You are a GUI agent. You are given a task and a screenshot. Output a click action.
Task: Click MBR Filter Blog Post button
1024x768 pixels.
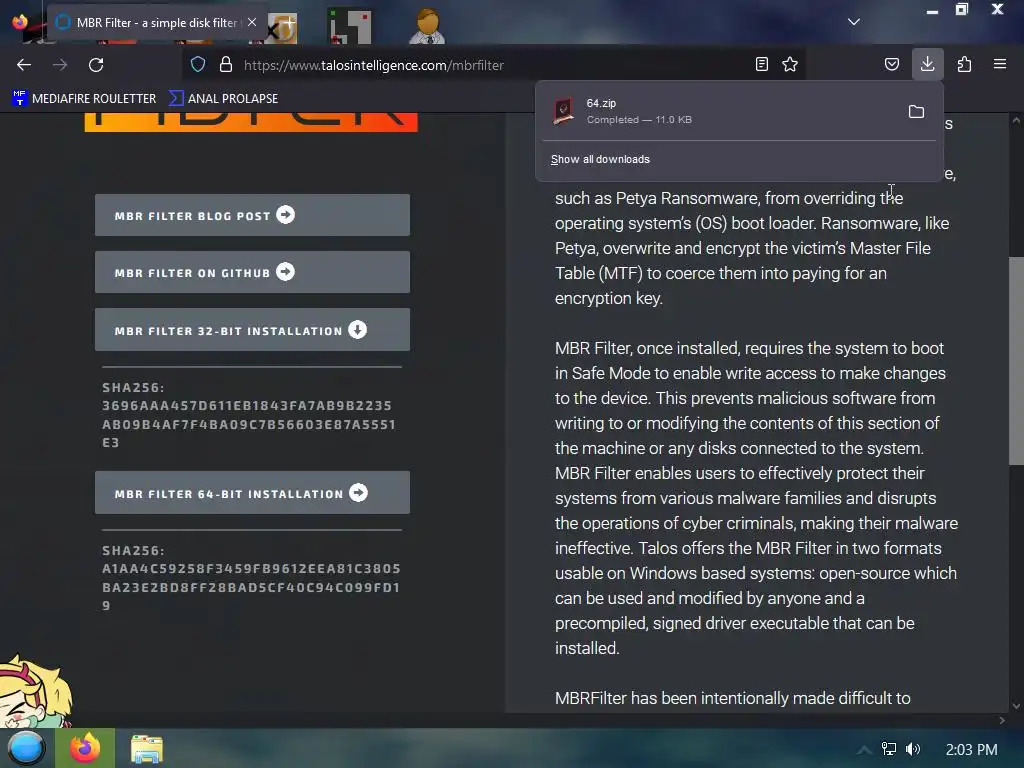click(252, 215)
